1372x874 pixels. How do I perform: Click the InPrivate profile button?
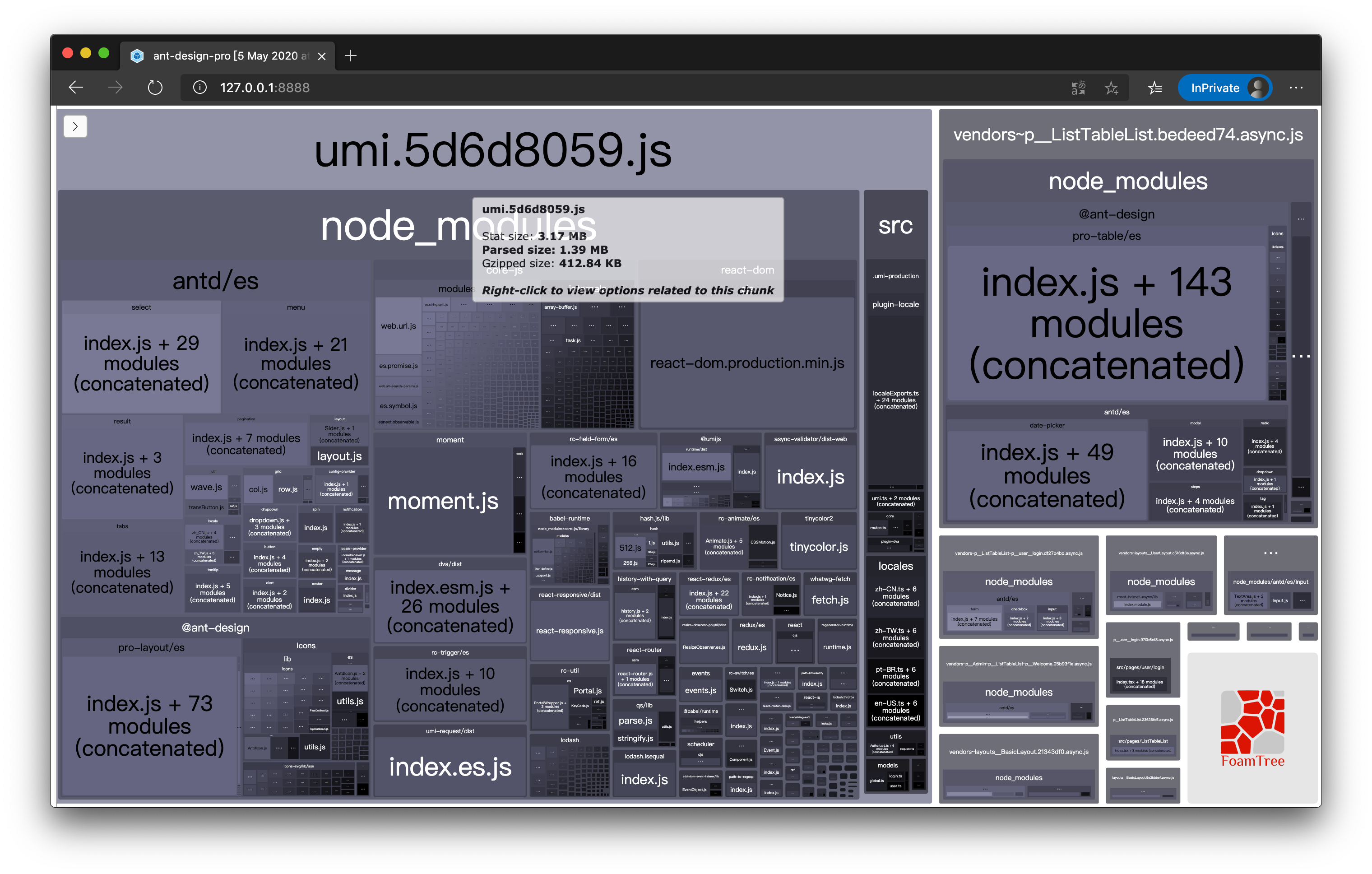tap(1225, 88)
